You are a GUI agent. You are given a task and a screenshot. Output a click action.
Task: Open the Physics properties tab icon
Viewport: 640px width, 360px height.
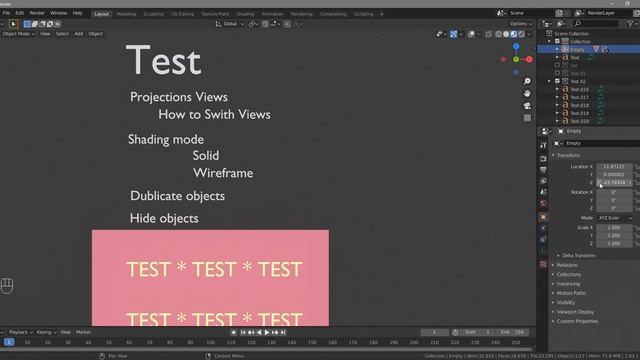[543, 228]
